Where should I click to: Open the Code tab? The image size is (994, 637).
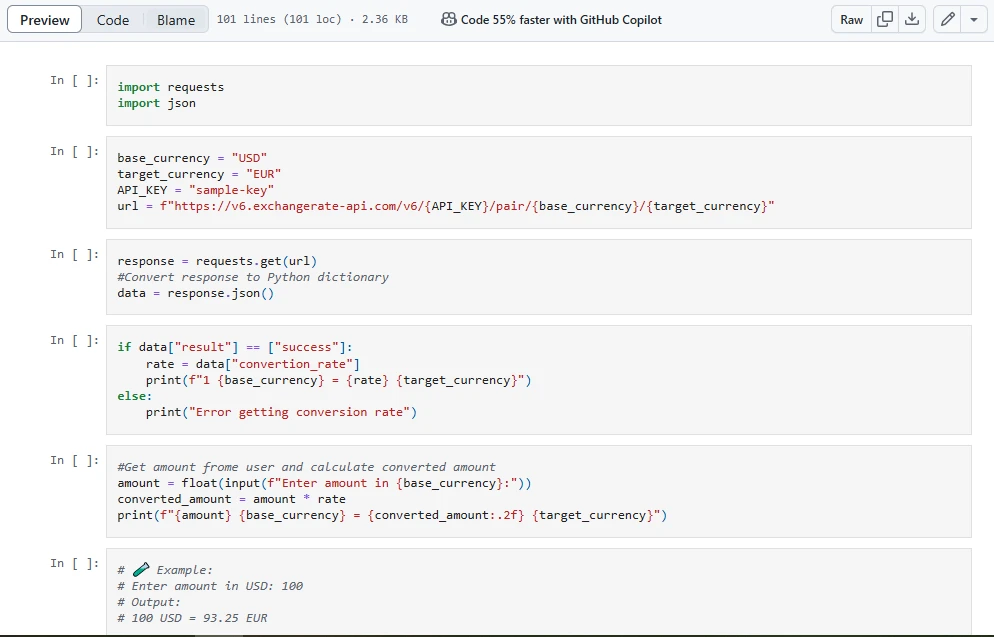point(113,20)
